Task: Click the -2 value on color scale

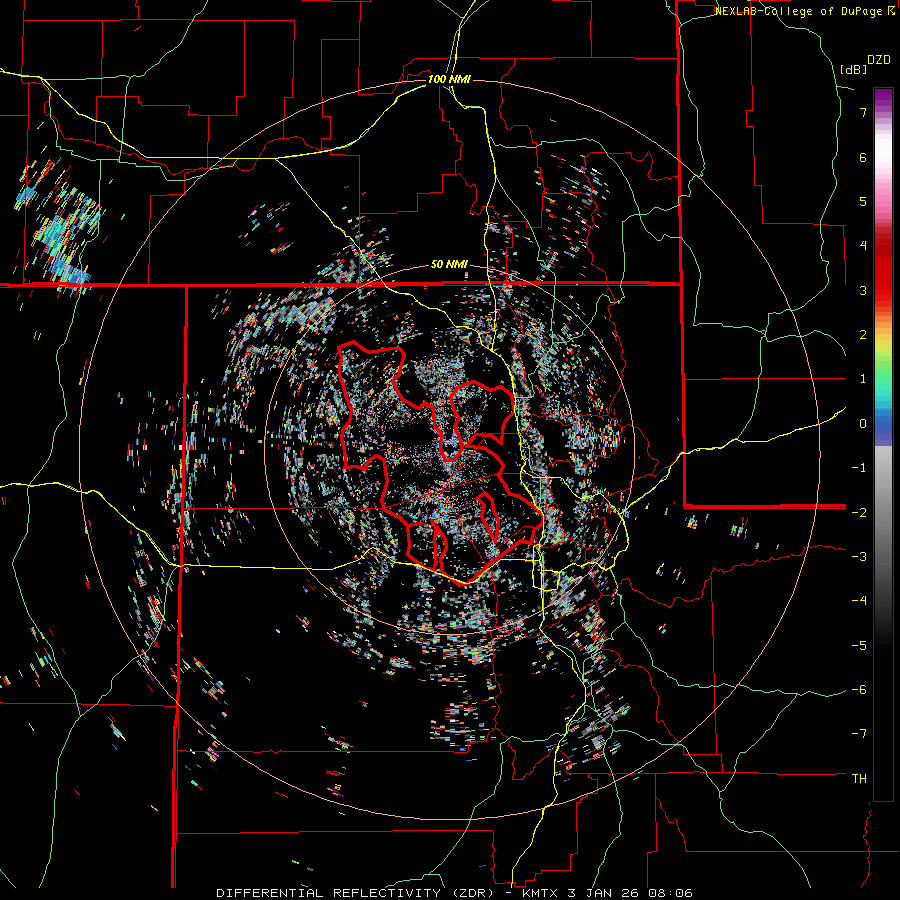Action: click(859, 512)
